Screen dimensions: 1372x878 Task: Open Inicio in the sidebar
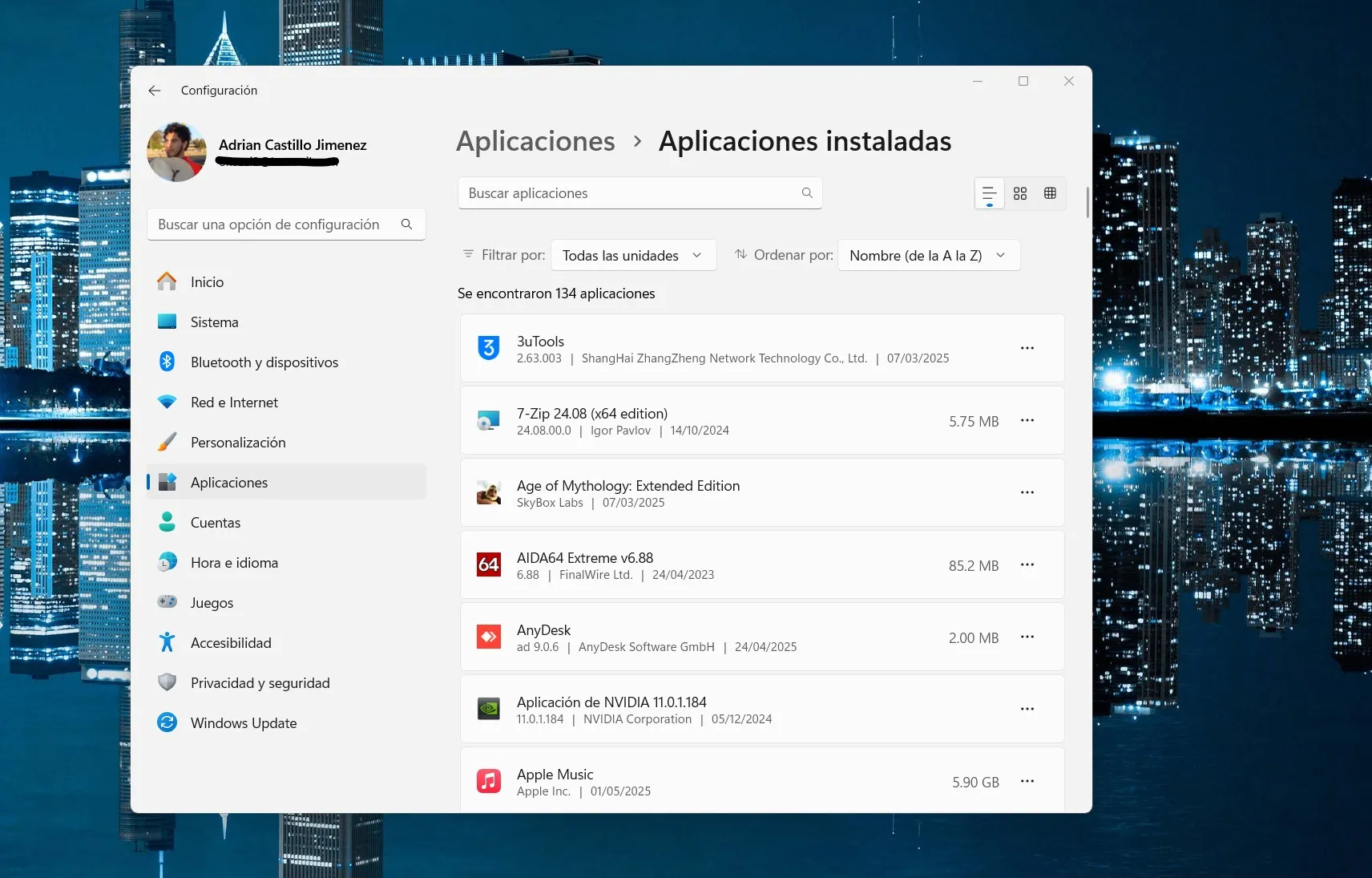coord(286,282)
